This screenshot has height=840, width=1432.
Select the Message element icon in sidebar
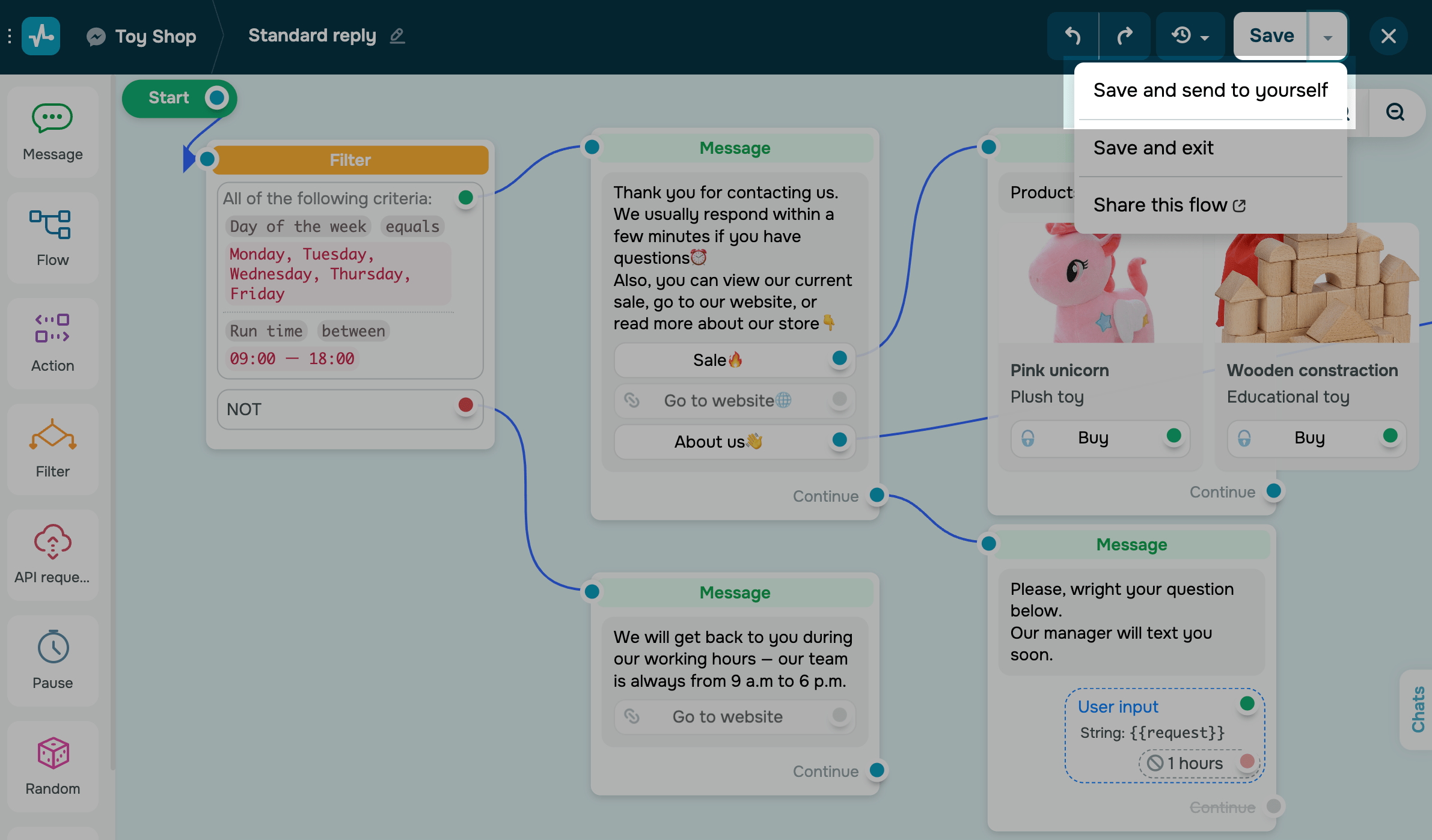52,118
